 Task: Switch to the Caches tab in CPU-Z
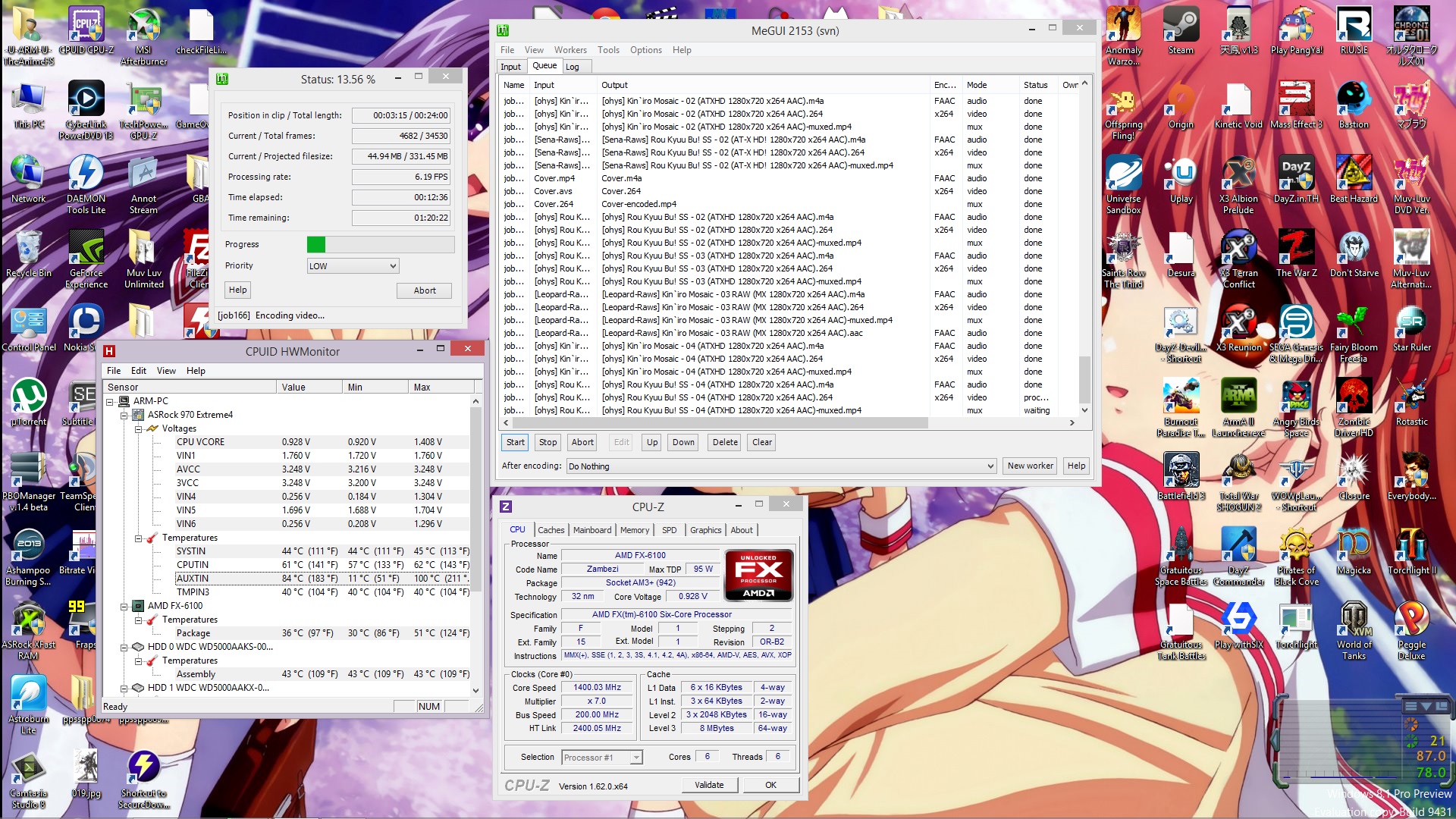click(x=551, y=530)
